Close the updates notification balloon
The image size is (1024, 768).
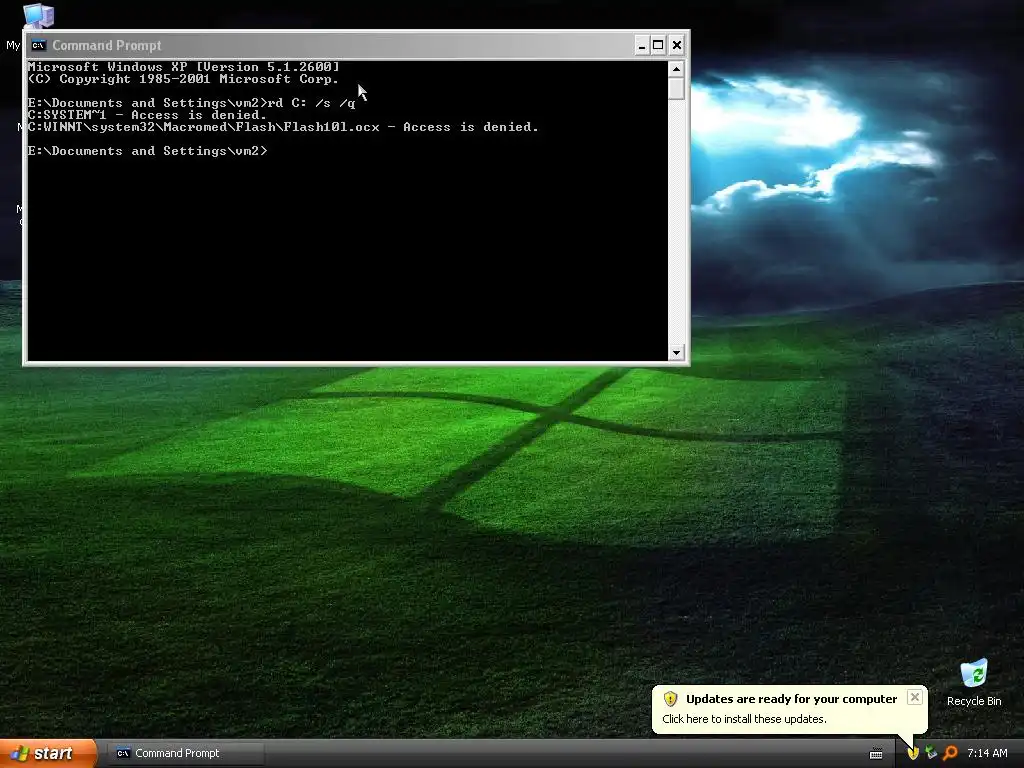[914, 697]
